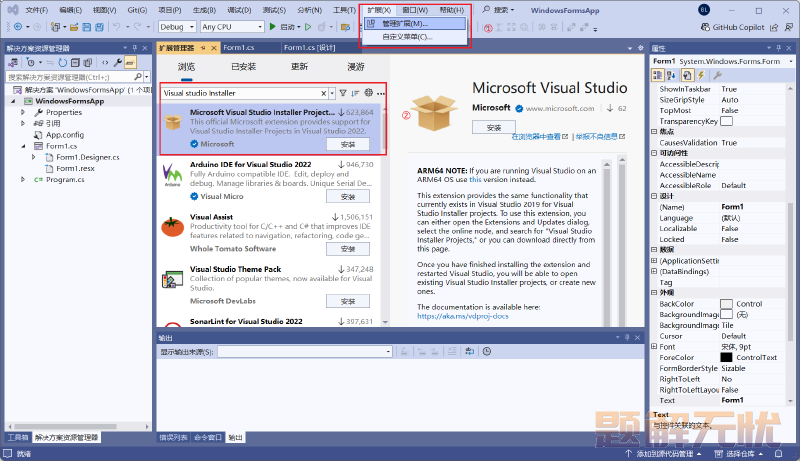This screenshot has height=461, width=800.
Task: Install Arduino IDE for Visual Studio 2022
Action: coord(347,197)
